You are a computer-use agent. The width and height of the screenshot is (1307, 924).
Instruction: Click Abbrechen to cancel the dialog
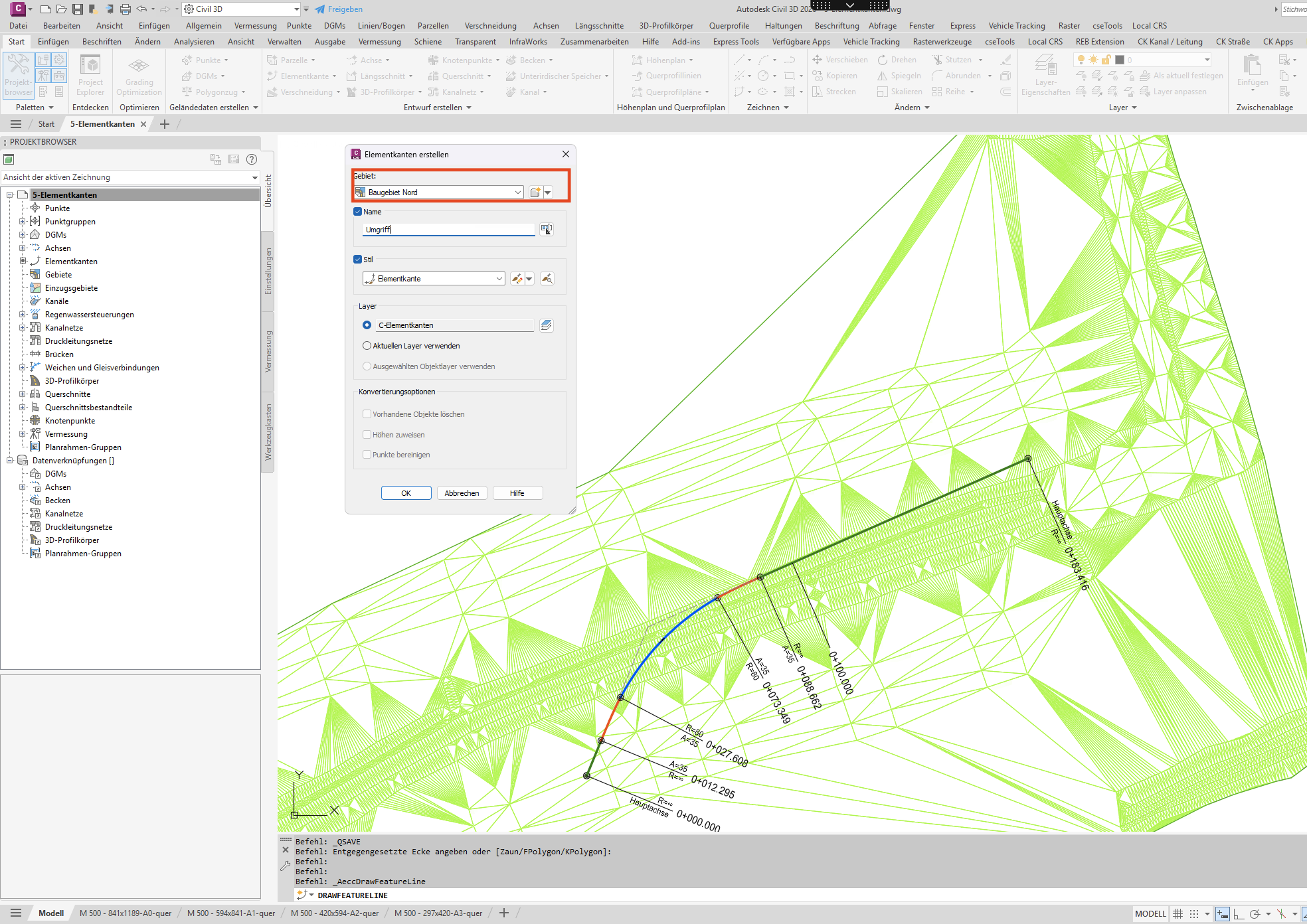tap(462, 493)
